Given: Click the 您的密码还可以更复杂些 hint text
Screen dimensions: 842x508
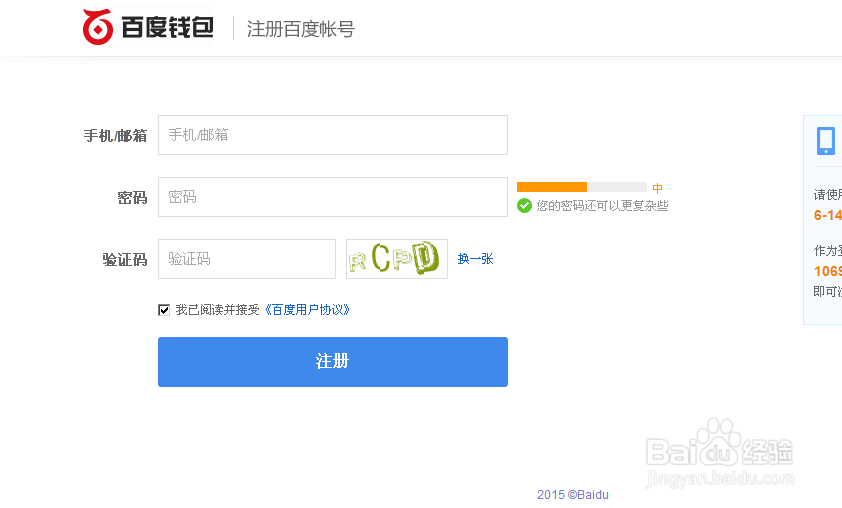Looking at the screenshot, I should tap(602, 206).
